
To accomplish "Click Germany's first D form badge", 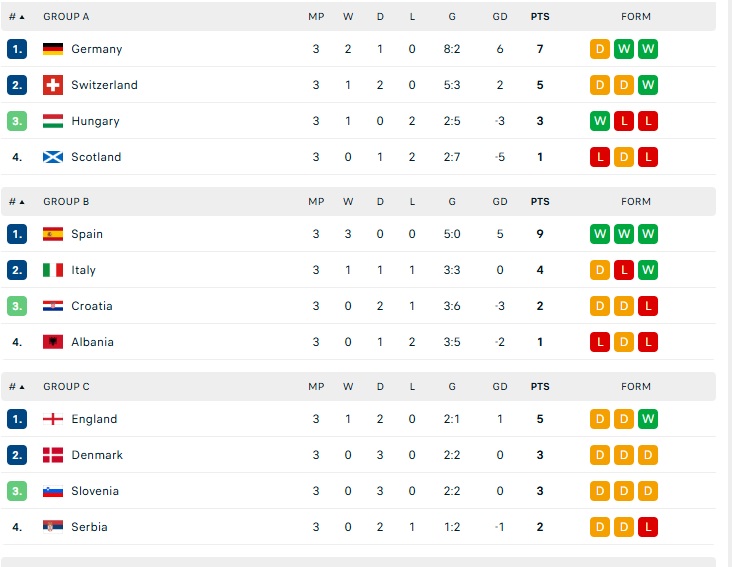I will 600,49.
